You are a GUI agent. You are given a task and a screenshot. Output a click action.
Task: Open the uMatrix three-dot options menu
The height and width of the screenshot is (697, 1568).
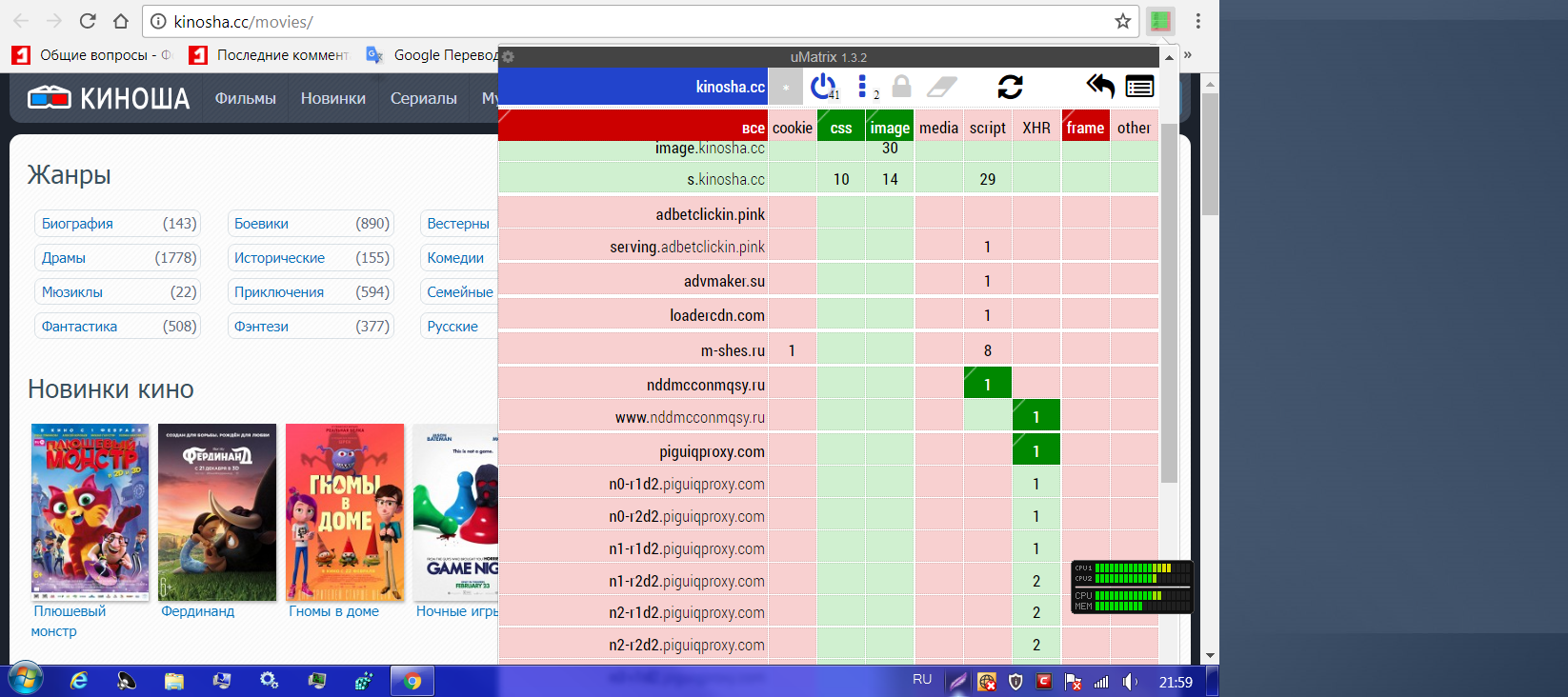click(863, 87)
